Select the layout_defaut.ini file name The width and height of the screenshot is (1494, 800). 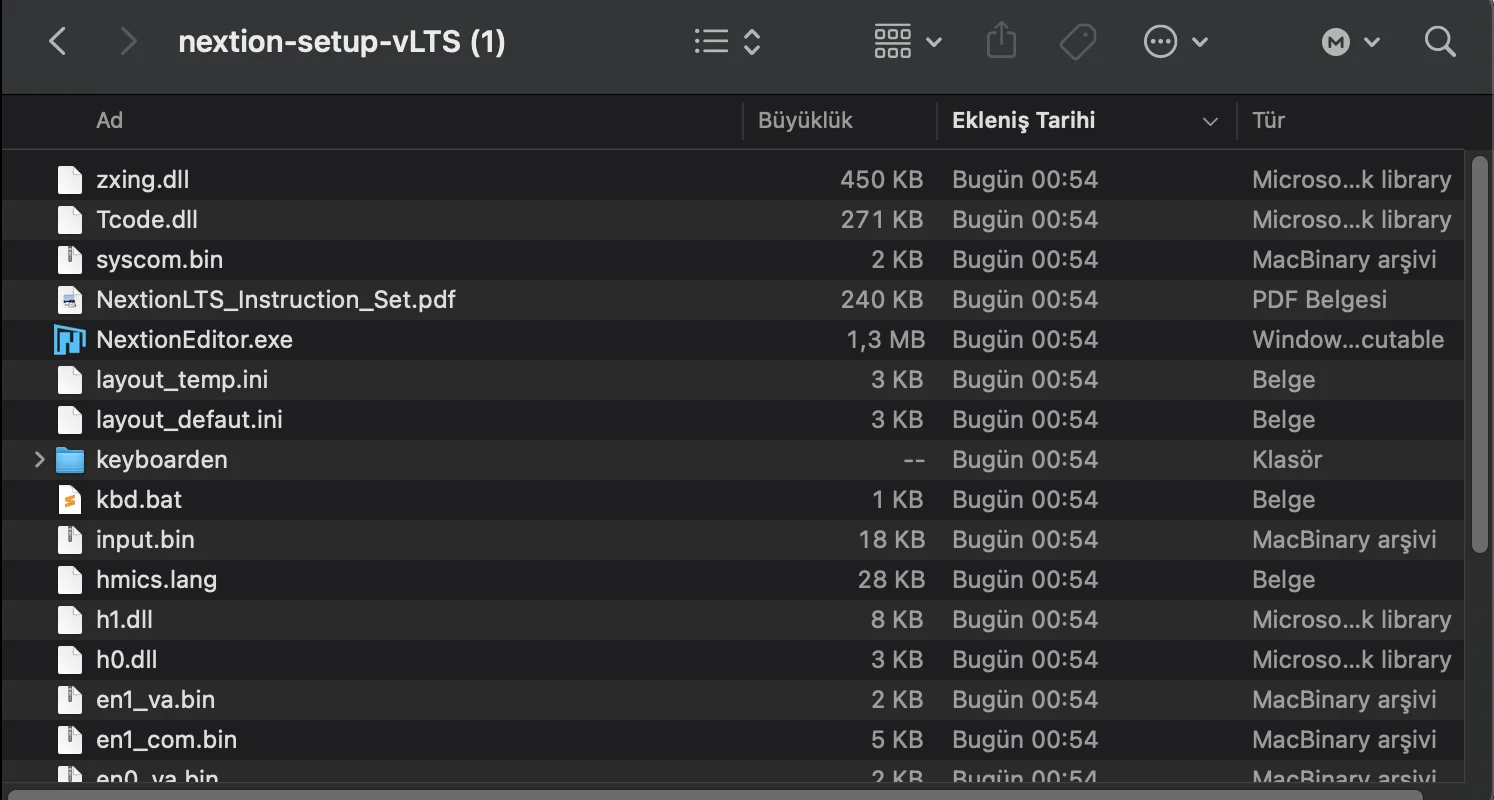pyautogui.click(x=189, y=420)
